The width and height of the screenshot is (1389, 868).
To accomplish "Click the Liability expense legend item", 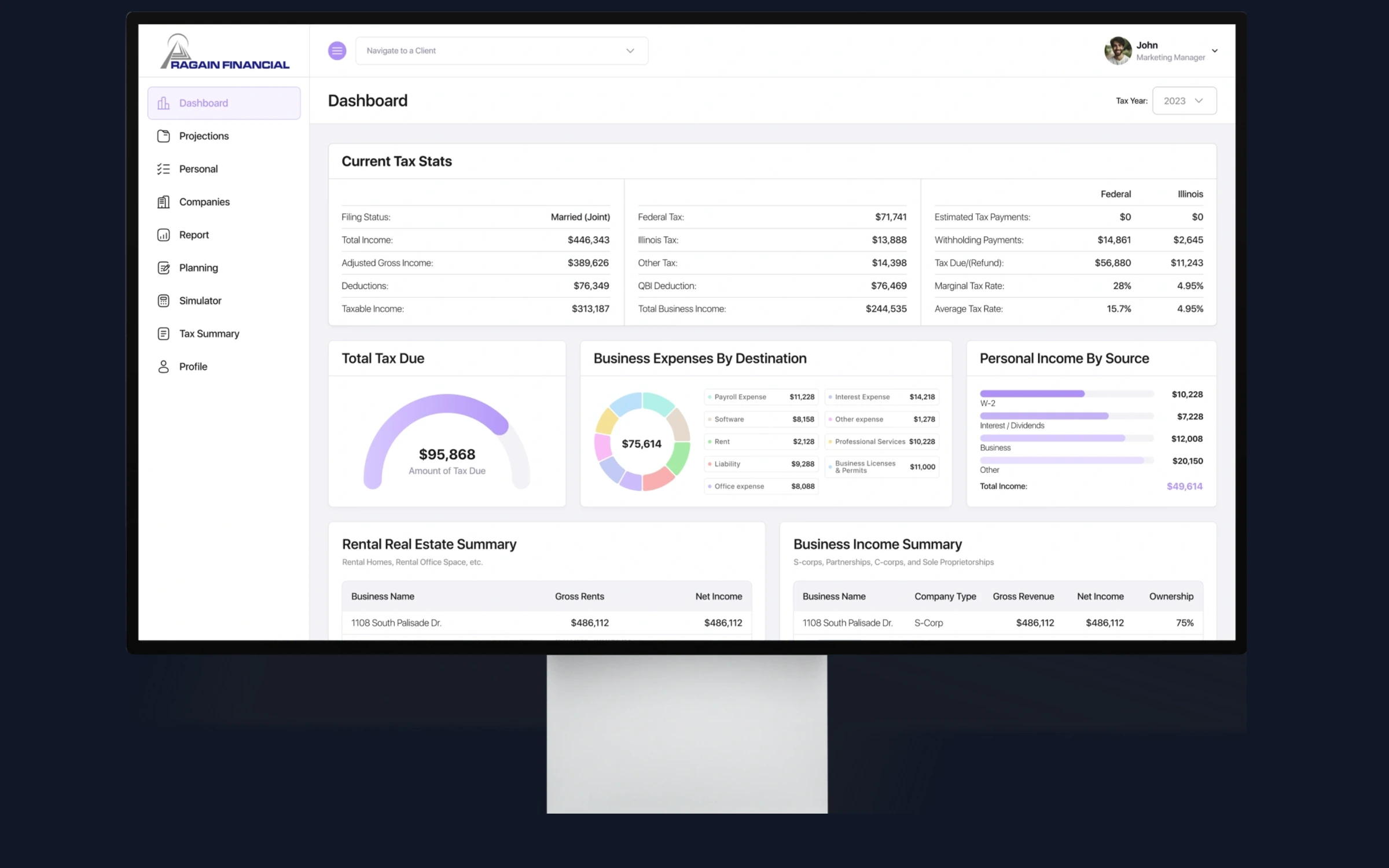I will point(761,464).
